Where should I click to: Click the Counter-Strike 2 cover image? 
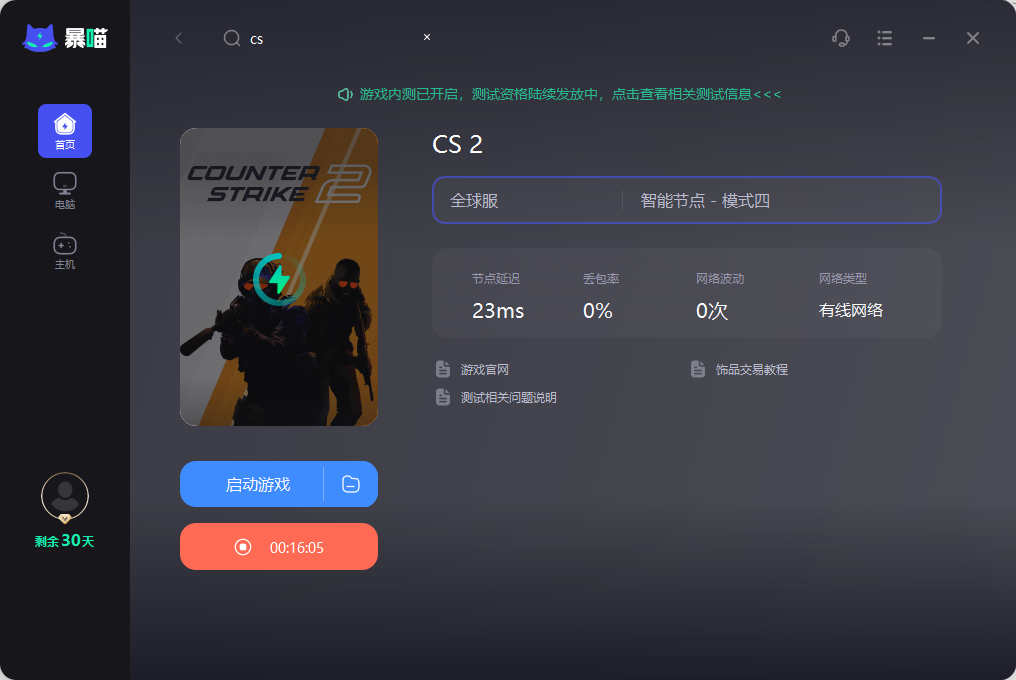tap(279, 277)
